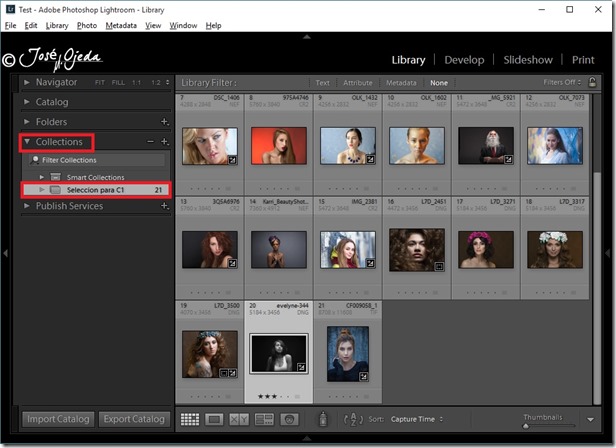
Task: Open the Metadata menu
Action: click(x=121, y=26)
